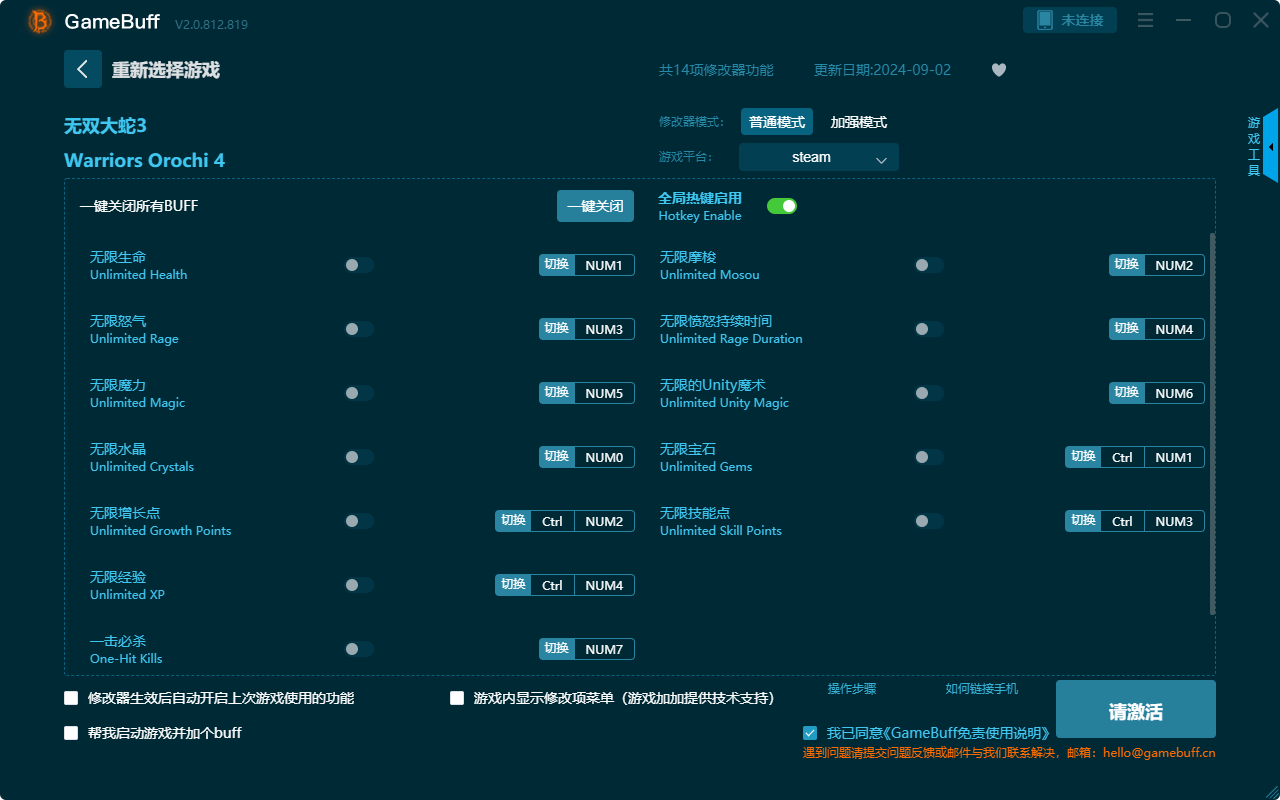
Task: Click the 请激活 activate button
Action: [x=1136, y=708]
